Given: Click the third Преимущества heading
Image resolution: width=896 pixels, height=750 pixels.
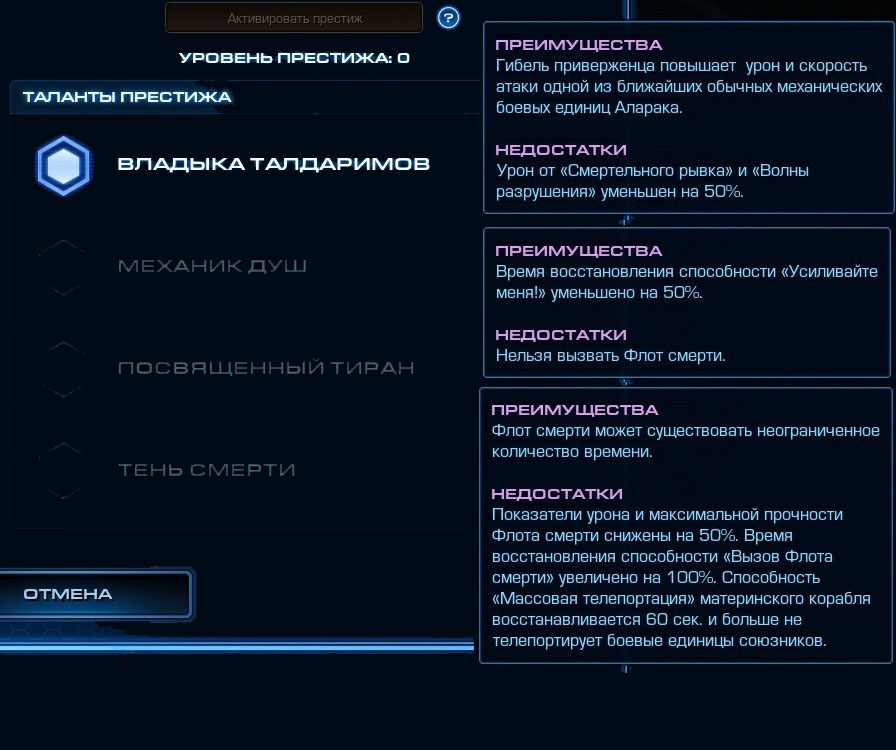Looking at the screenshot, I should [574, 409].
